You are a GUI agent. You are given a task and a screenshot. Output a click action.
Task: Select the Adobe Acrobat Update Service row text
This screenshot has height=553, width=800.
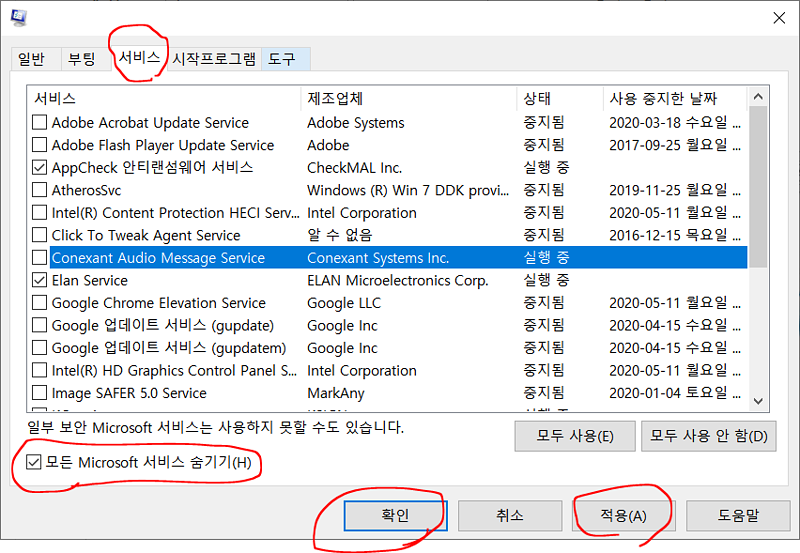click(150, 123)
